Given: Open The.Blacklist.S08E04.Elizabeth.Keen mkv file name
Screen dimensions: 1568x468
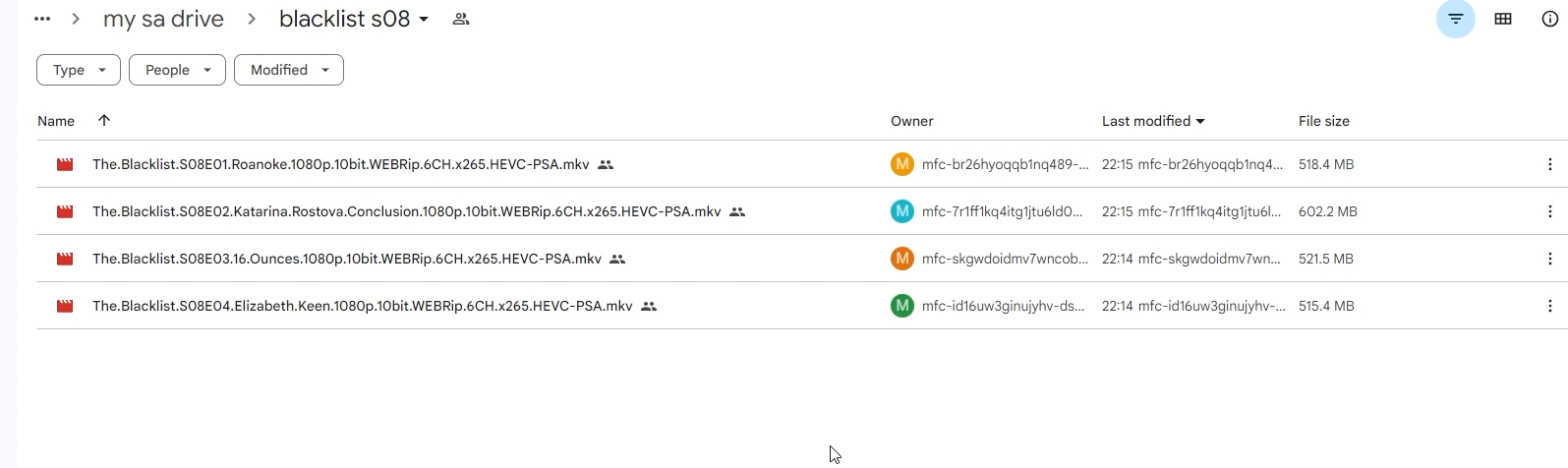Looking at the screenshot, I should click(363, 306).
